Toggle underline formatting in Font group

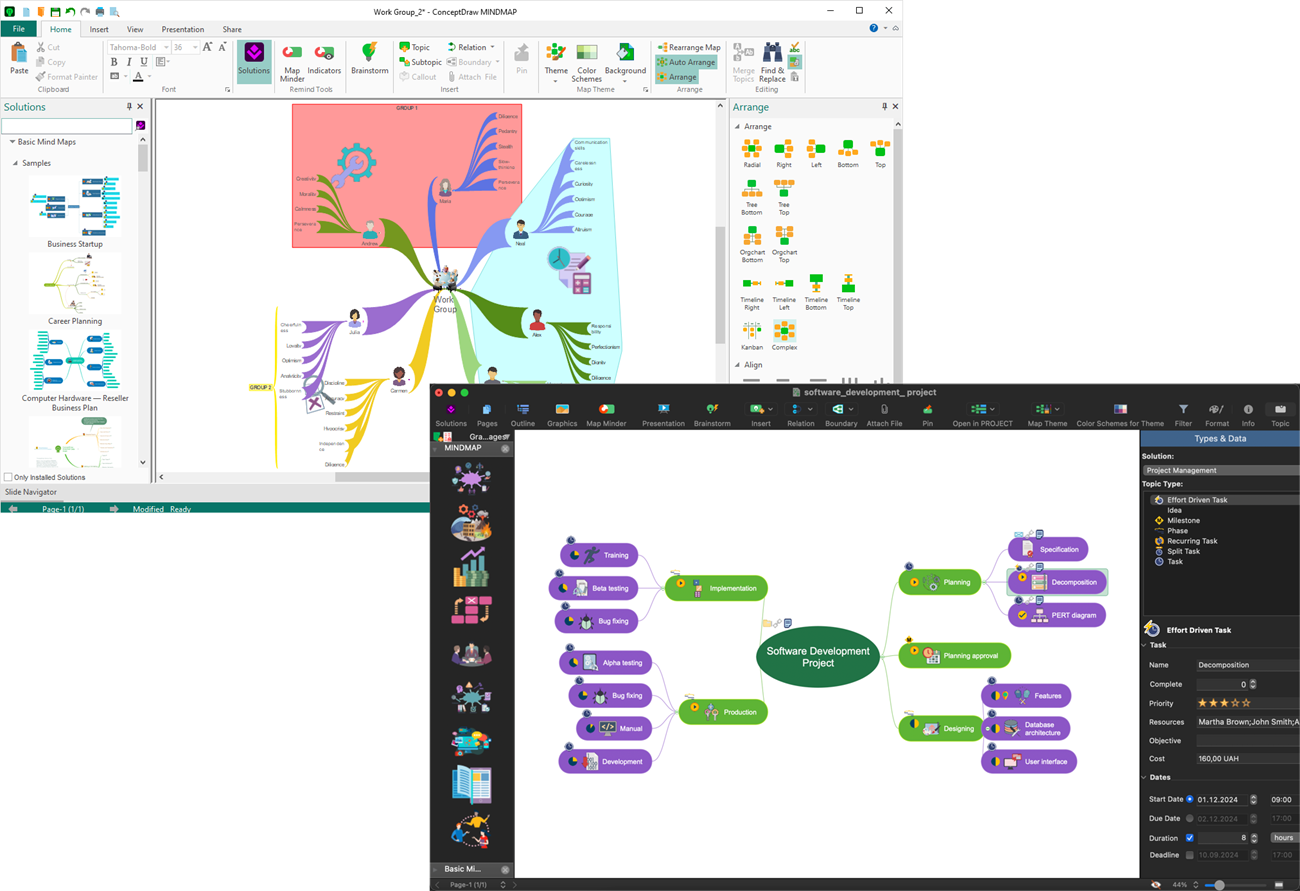point(144,62)
